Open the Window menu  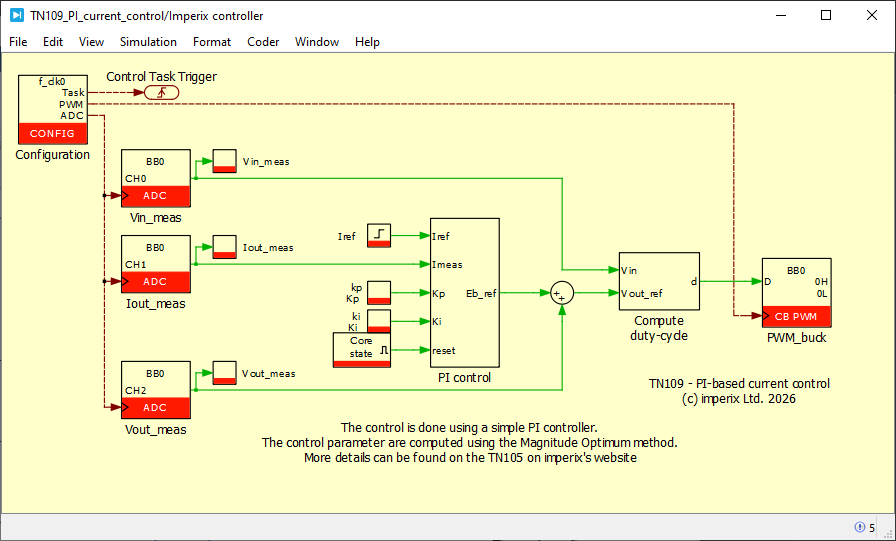(317, 42)
